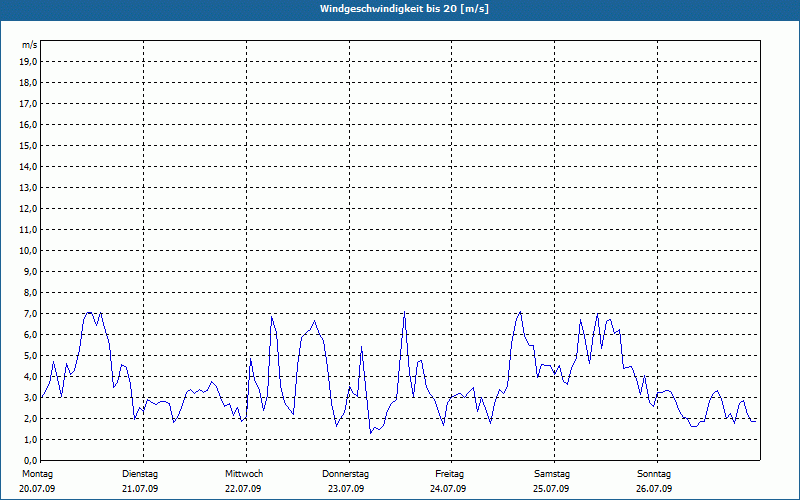Click the '1,0' axis label
Viewport: 800px width, 500px height.
(30, 439)
